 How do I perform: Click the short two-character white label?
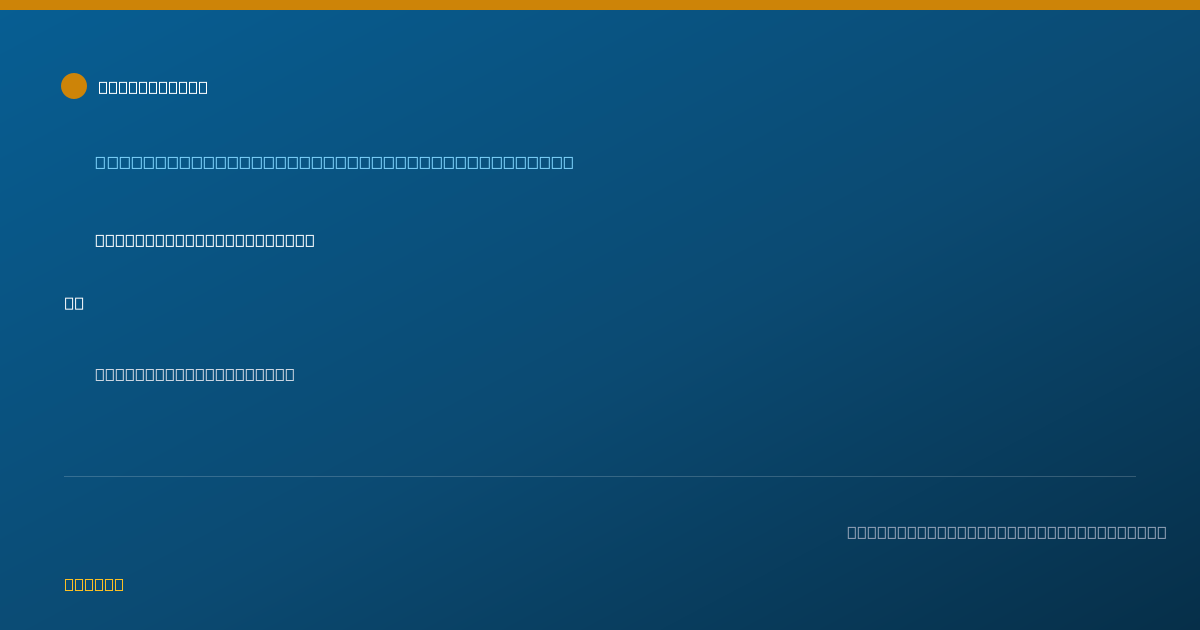click(74, 303)
